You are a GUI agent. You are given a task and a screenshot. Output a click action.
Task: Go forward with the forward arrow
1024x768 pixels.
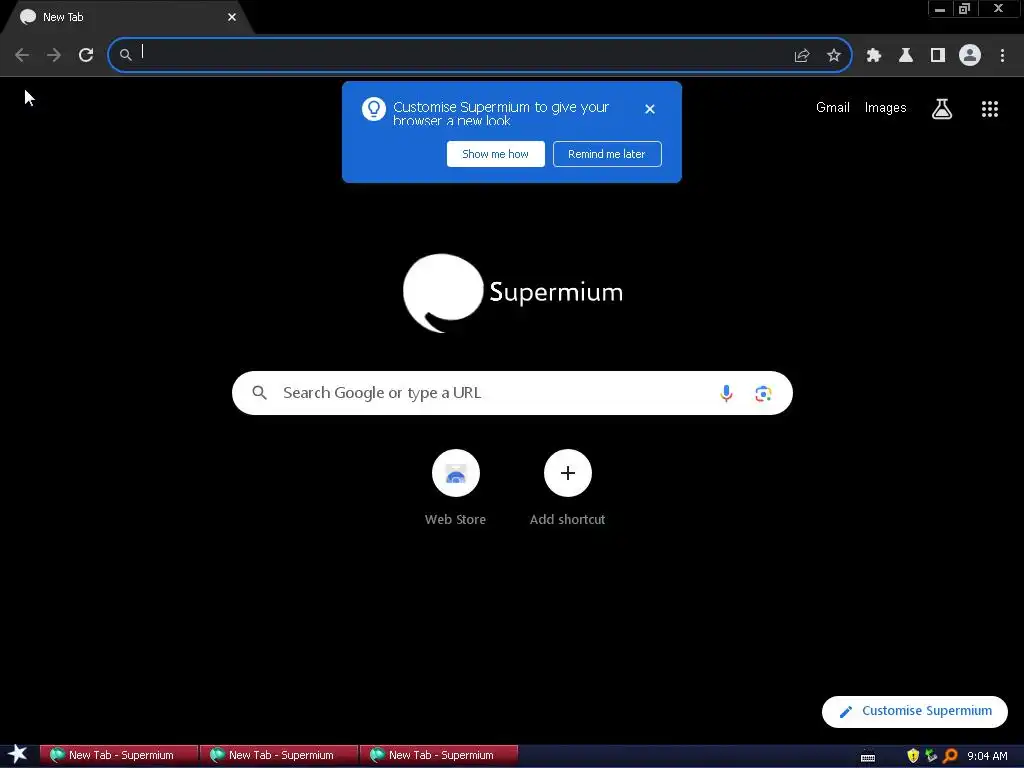tap(54, 55)
